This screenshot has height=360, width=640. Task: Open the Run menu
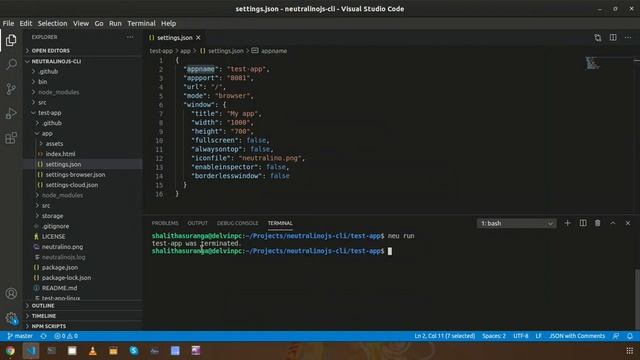click(x=115, y=23)
